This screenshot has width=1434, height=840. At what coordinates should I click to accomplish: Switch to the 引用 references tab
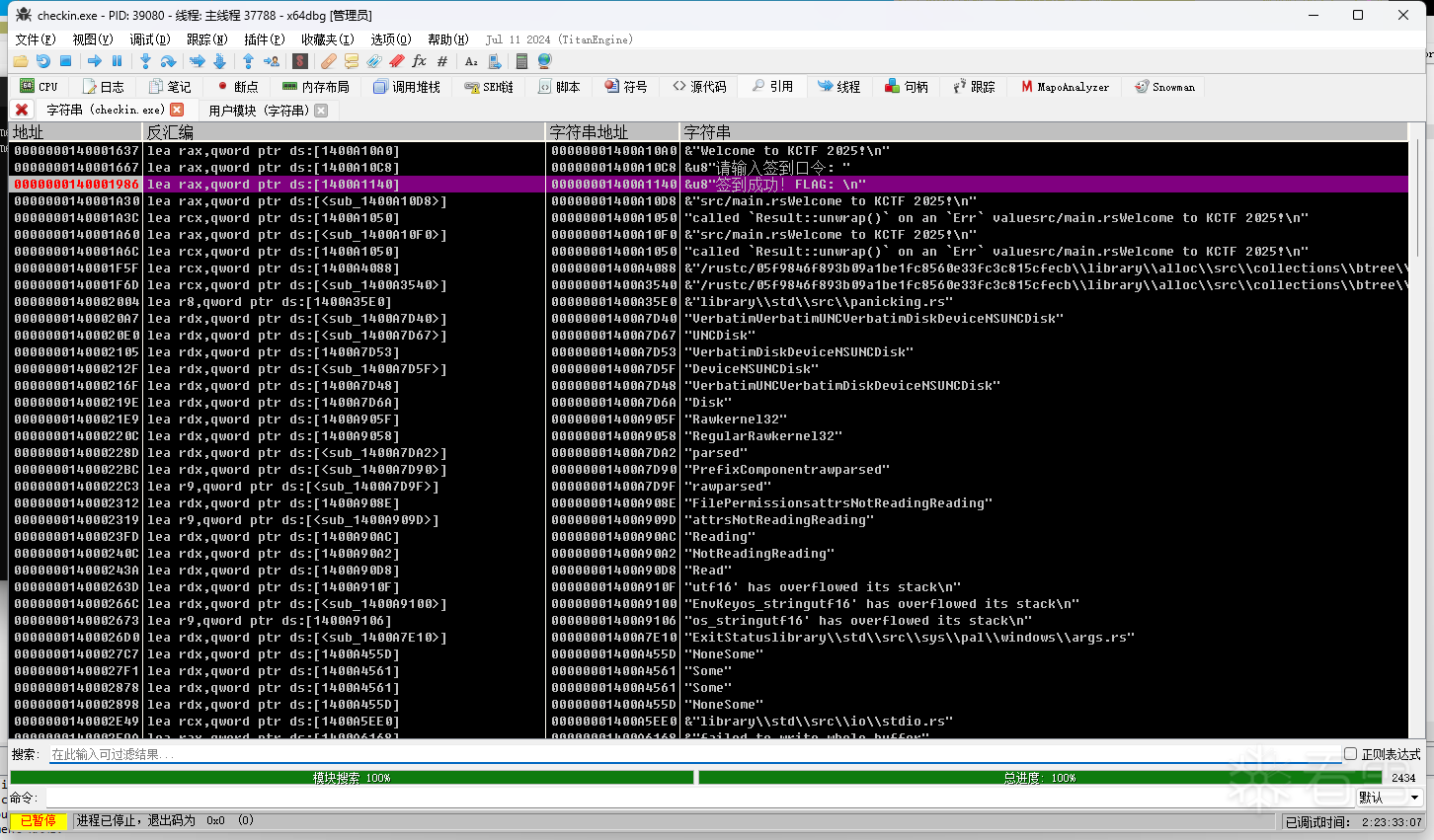[772, 87]
